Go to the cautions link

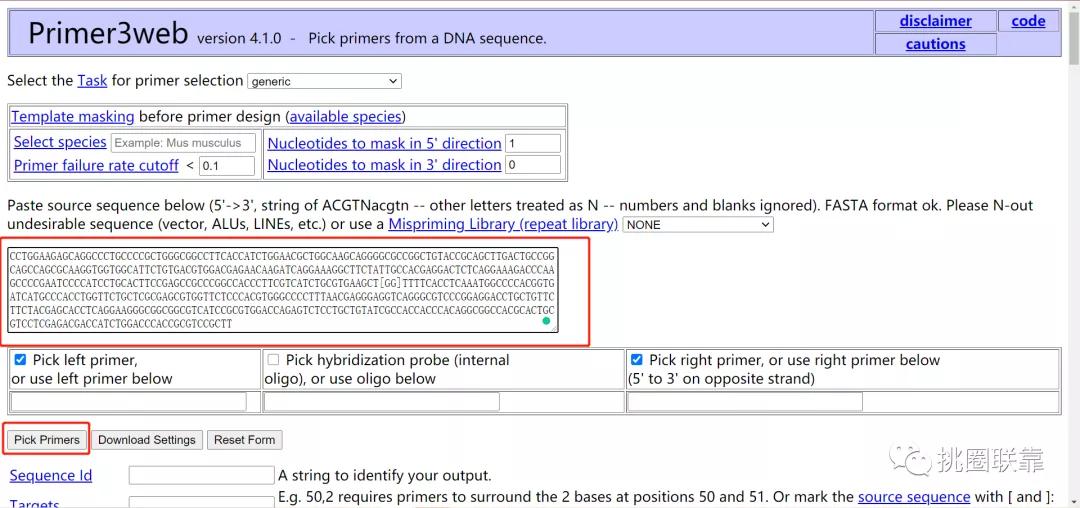[935, 44]
